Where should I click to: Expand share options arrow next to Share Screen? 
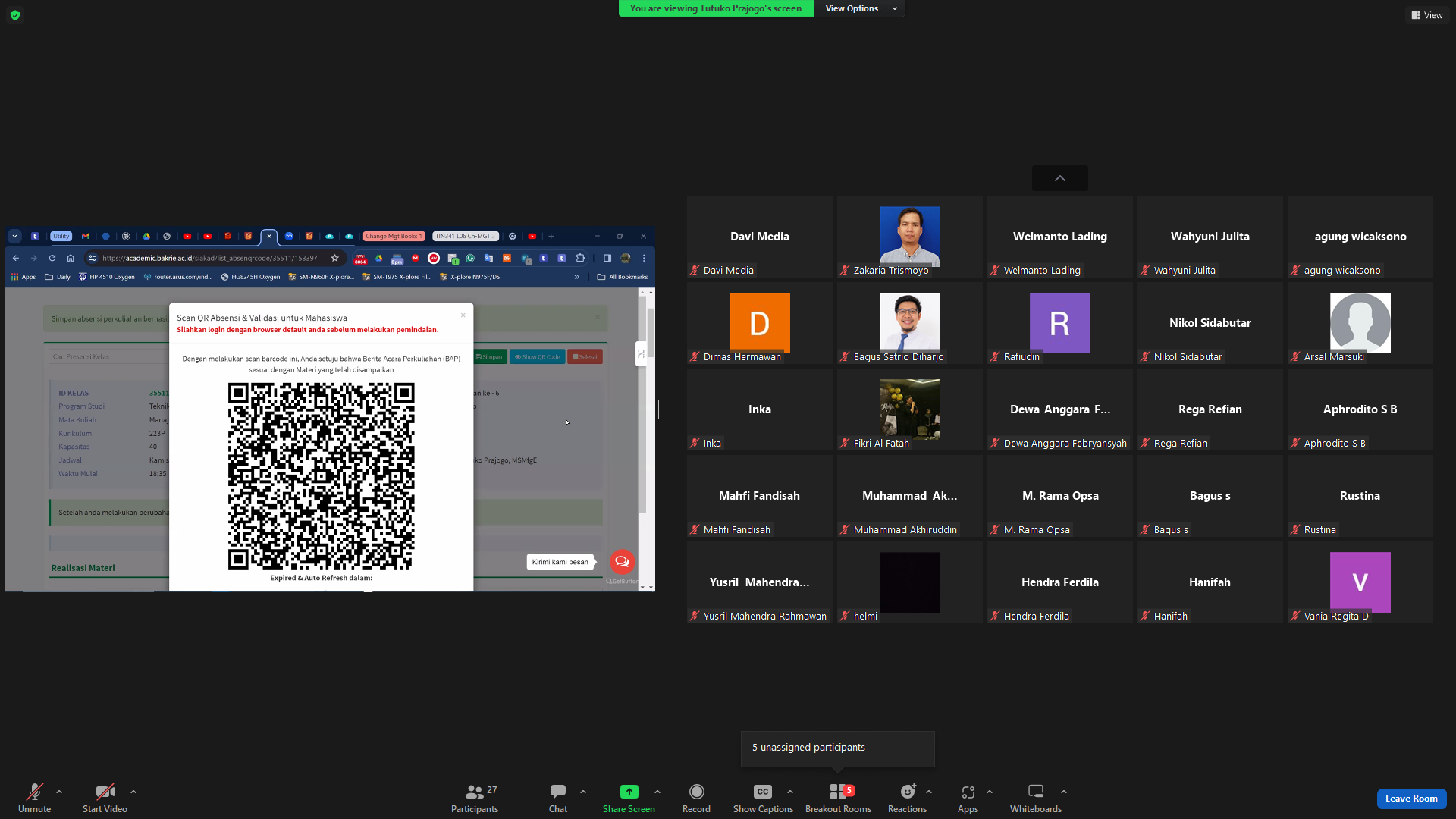click(x=657, y=792)
